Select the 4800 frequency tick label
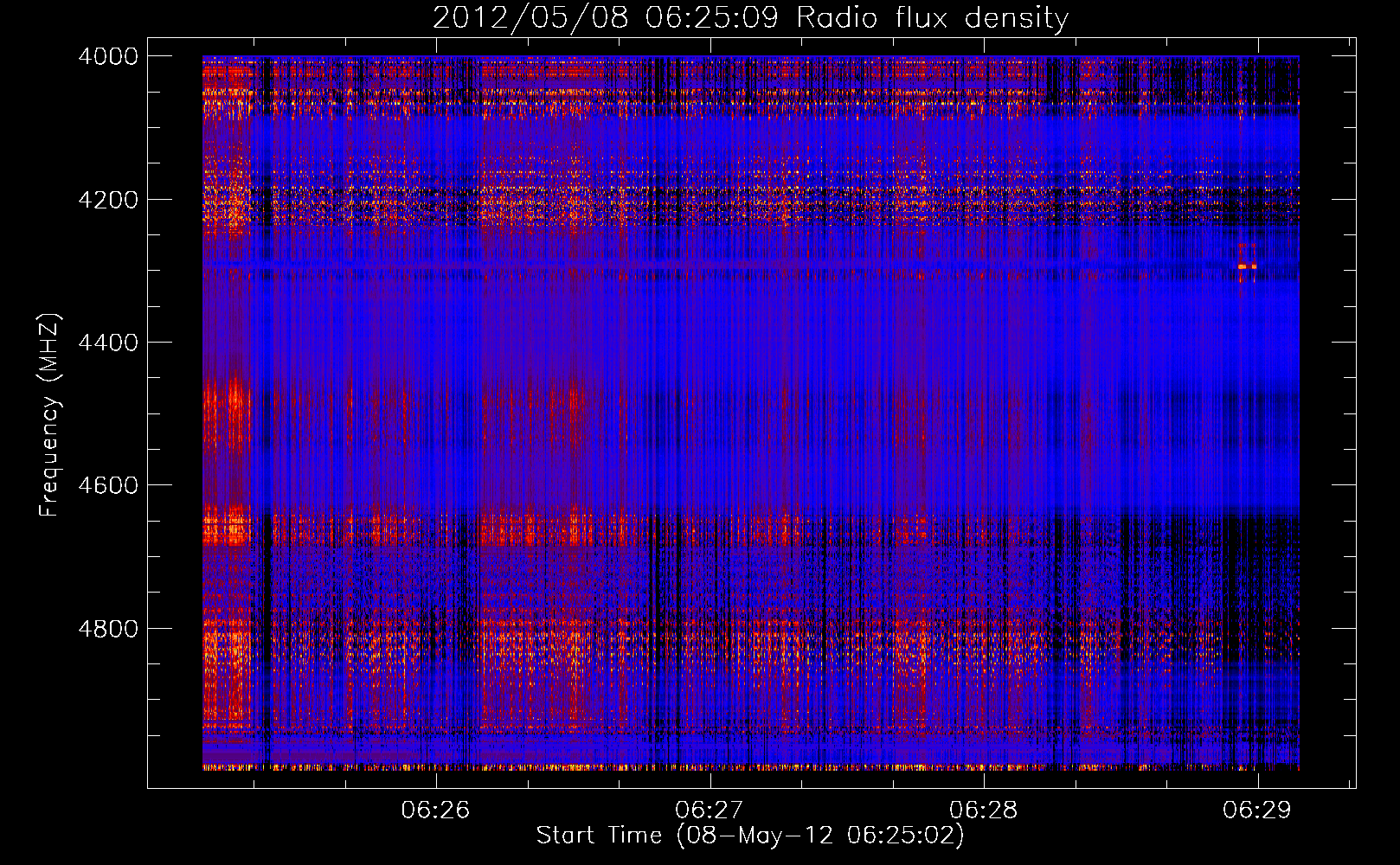The image size is (1400, 865). (x=108, y=629)
